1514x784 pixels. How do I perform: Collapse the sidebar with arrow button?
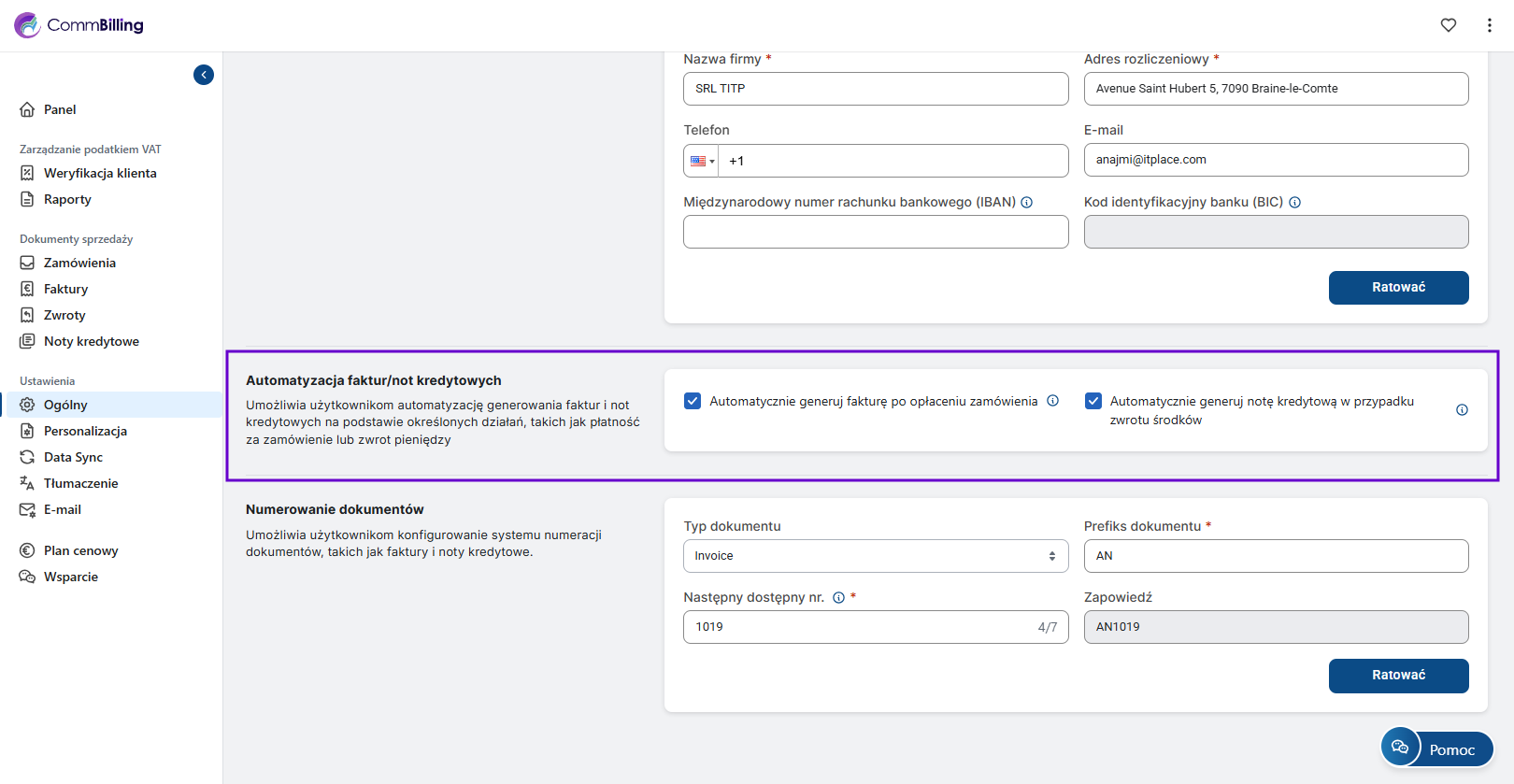click(204, 75)
